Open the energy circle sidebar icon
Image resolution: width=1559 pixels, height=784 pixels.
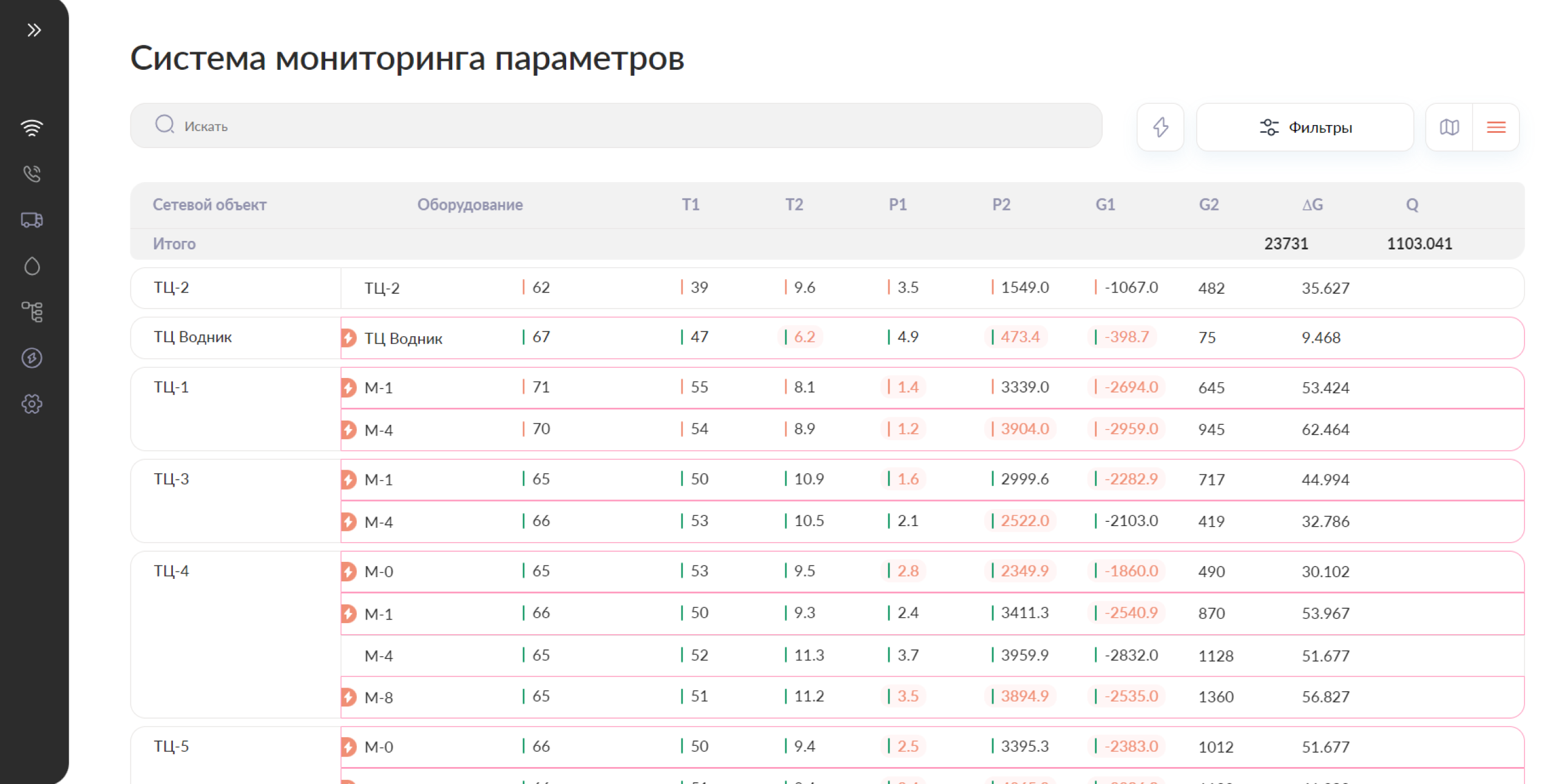(x=32, y=358)
